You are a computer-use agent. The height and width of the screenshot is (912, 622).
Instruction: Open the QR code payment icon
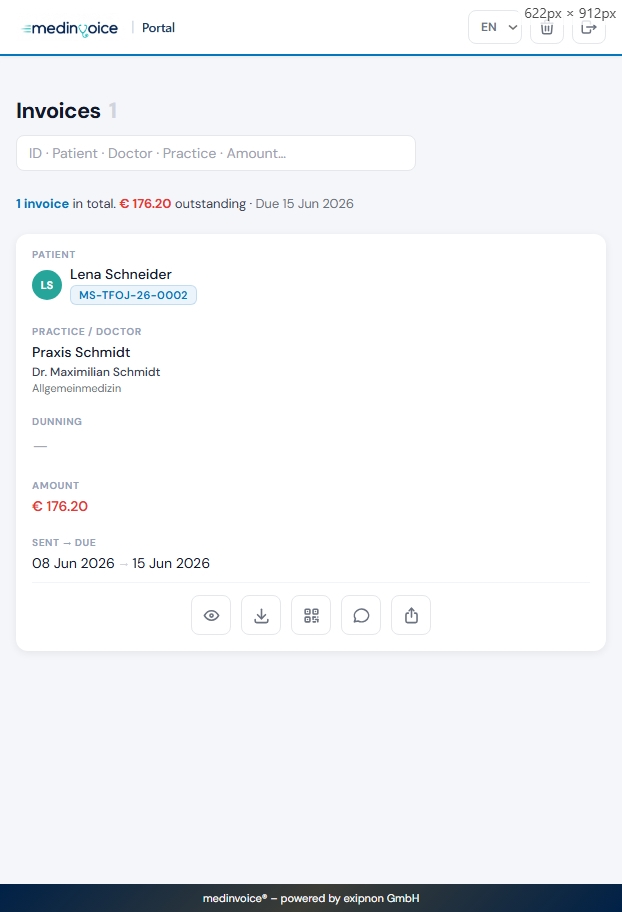click(311, 615)
